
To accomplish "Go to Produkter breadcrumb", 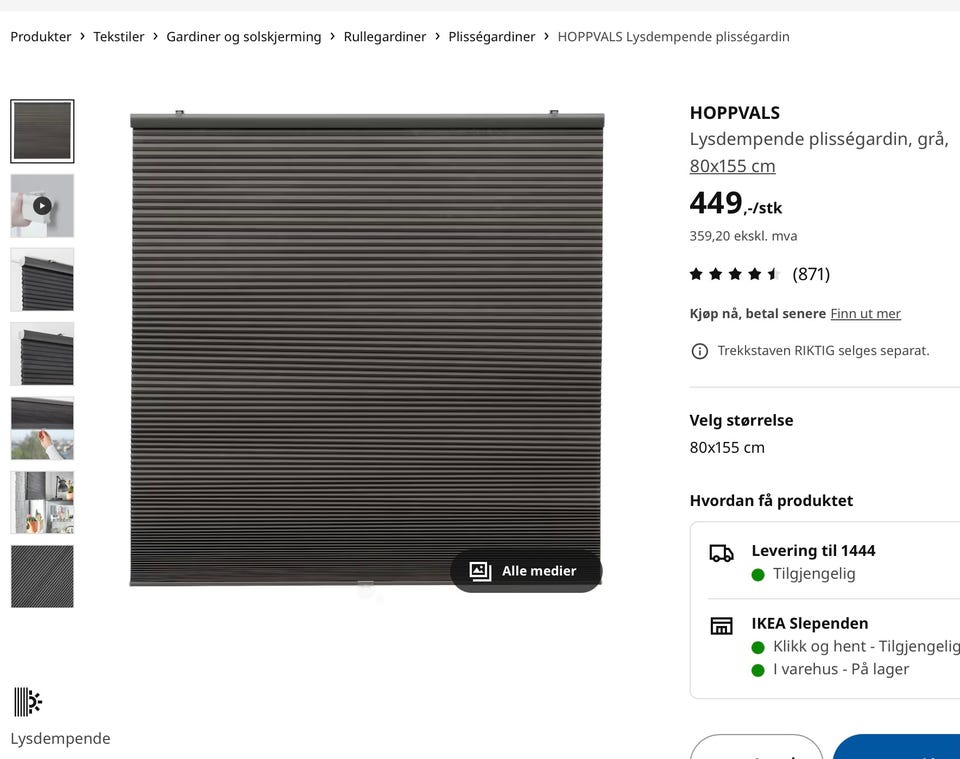I will coord(41,37).
